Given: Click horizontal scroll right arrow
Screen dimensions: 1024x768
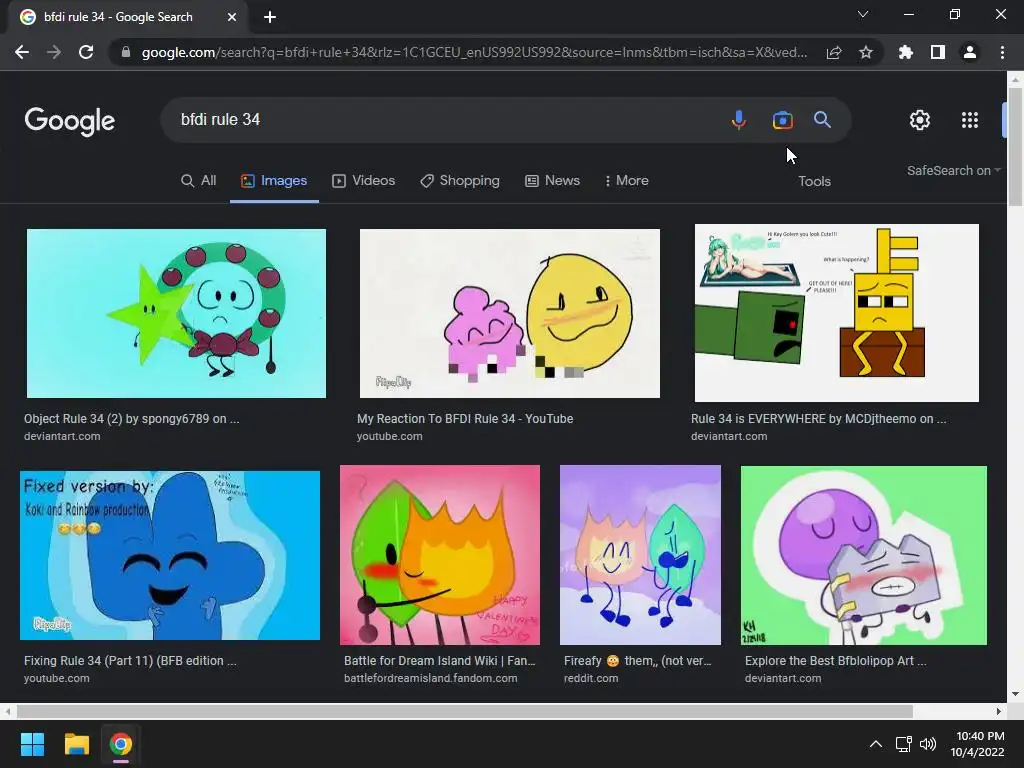Looking at the screenshot, I should pos(999,711).
